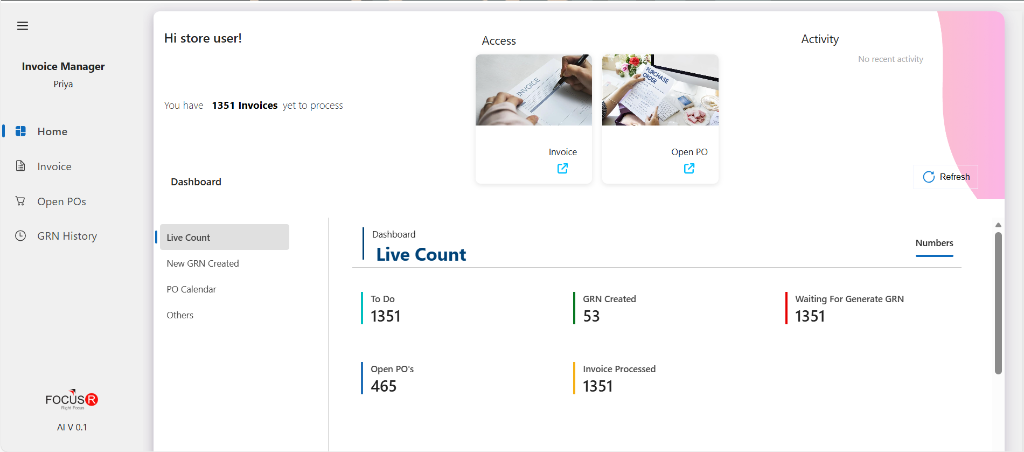Click the Invoice document icon in sidebar
Image resolution: width=1024 pixels, height=452 pixels.
20,167
